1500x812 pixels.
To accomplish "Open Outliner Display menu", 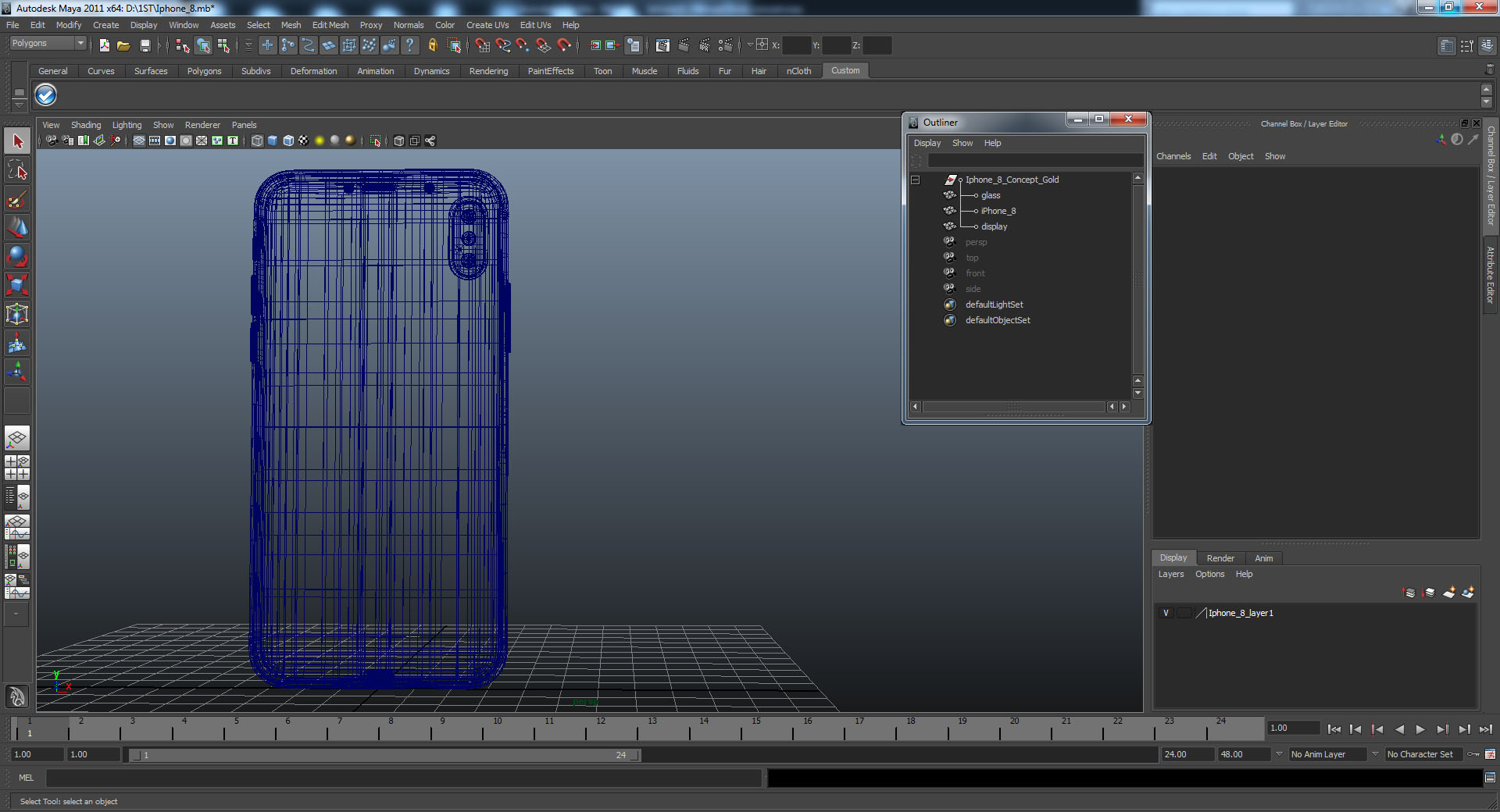I will [927, 143].
